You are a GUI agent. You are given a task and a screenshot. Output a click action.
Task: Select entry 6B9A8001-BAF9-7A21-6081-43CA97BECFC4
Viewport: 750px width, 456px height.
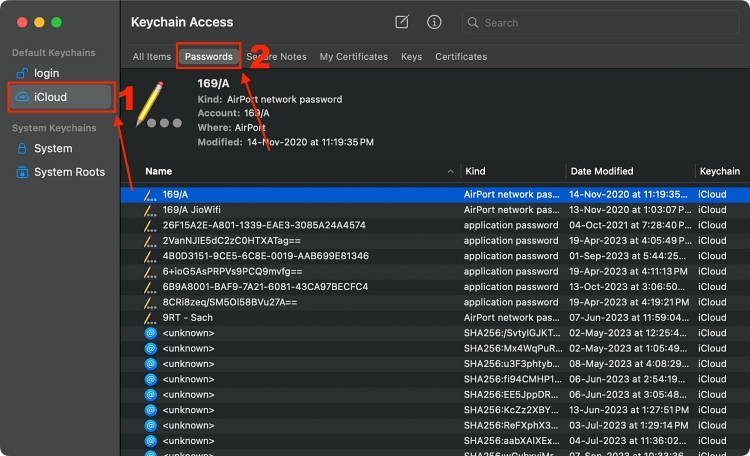point(265,287)
